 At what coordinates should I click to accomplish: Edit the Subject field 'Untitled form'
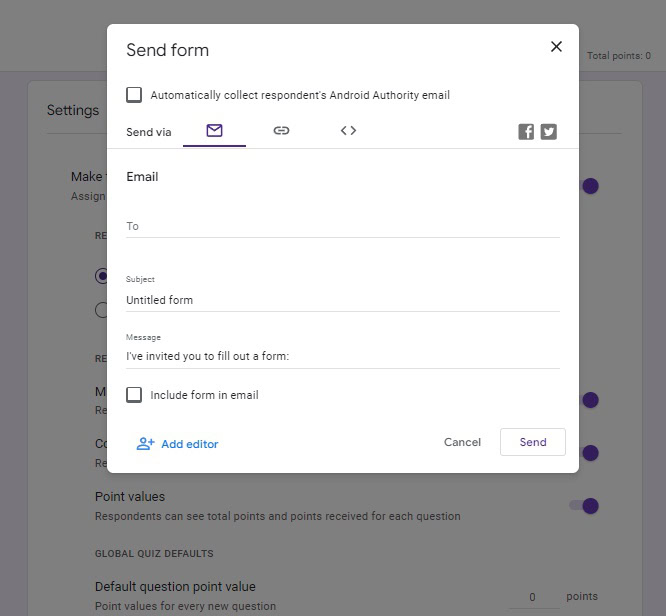(342, 300)
